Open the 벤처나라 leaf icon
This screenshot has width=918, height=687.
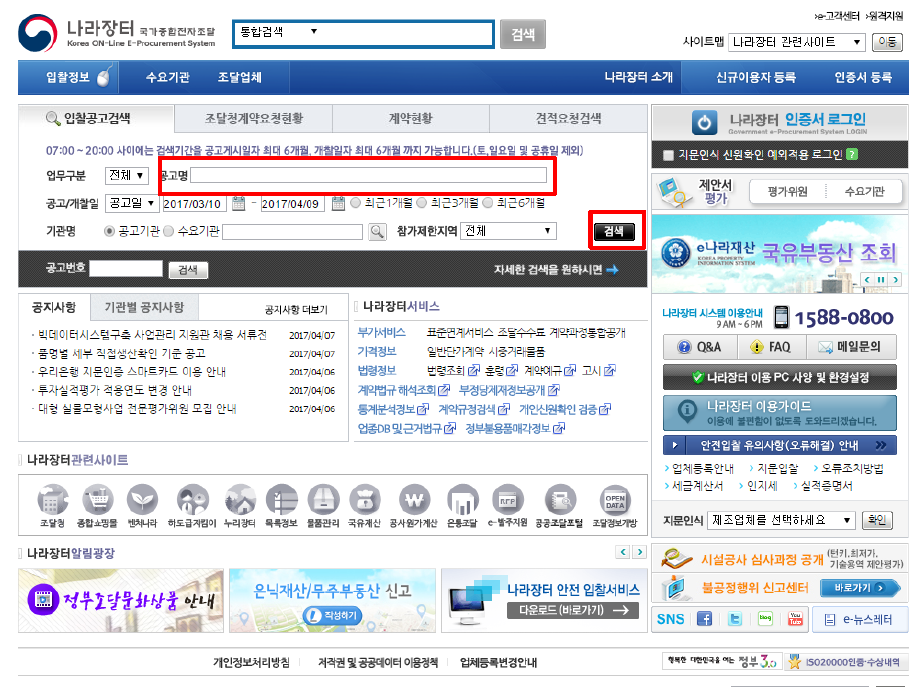(x=142, y=501)
